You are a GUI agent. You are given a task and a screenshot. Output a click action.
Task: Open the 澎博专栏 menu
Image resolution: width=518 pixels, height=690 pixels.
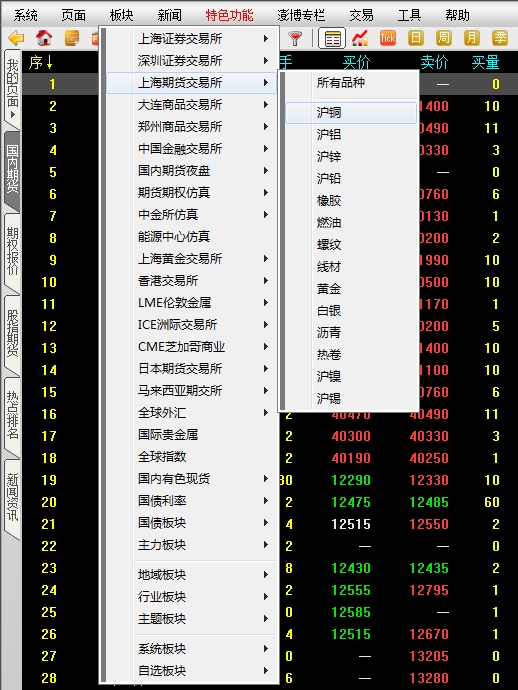301,15
